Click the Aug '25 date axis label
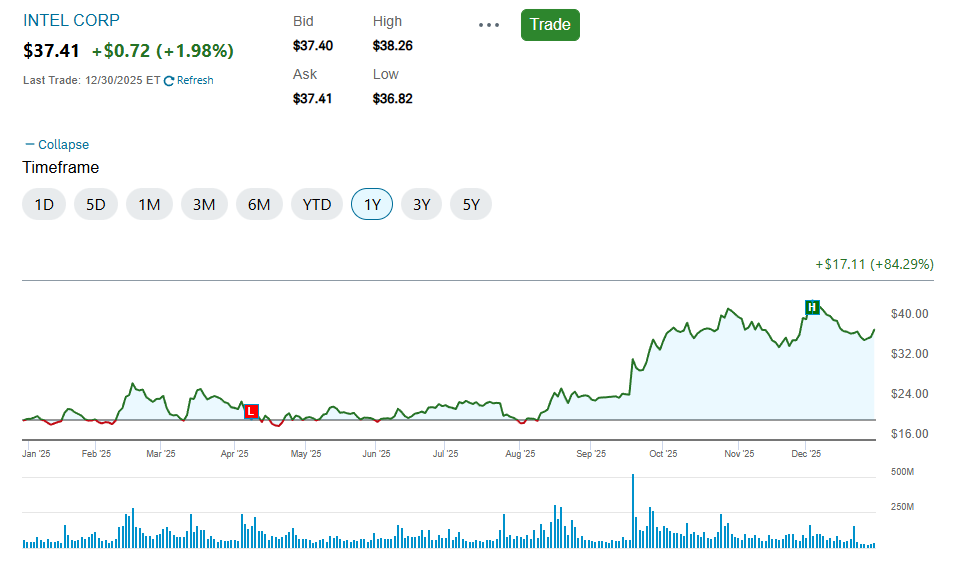Image resolution: width=964 pixels, height=571 pixels. 520,454
